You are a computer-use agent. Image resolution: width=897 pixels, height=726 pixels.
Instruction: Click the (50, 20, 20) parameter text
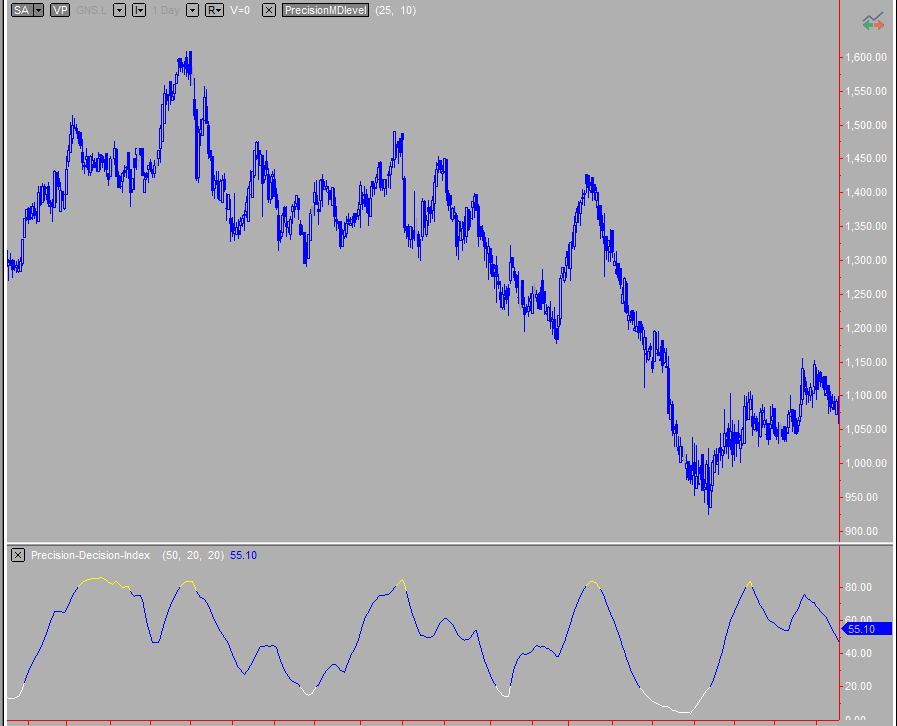[x=192, y=555]
